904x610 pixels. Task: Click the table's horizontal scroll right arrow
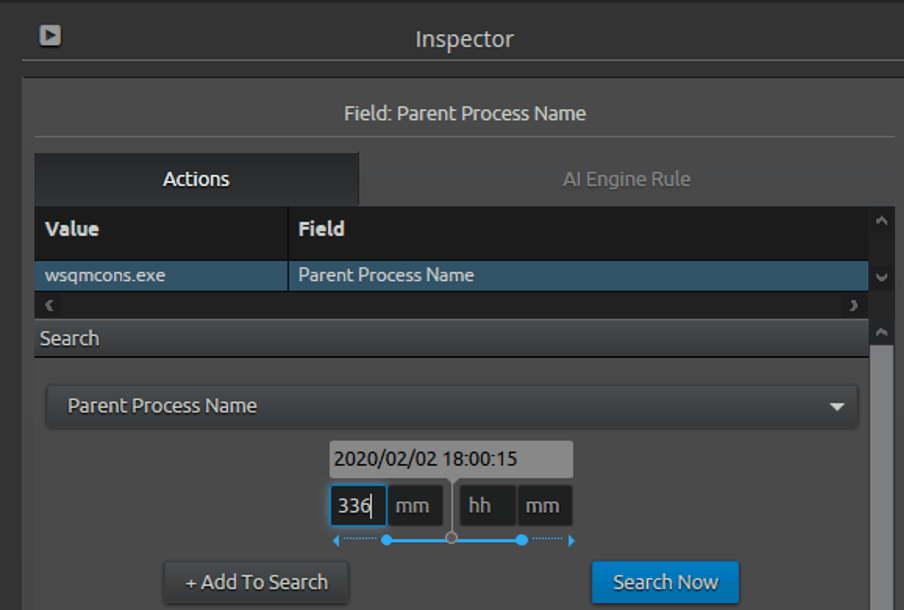click(853, 306)
